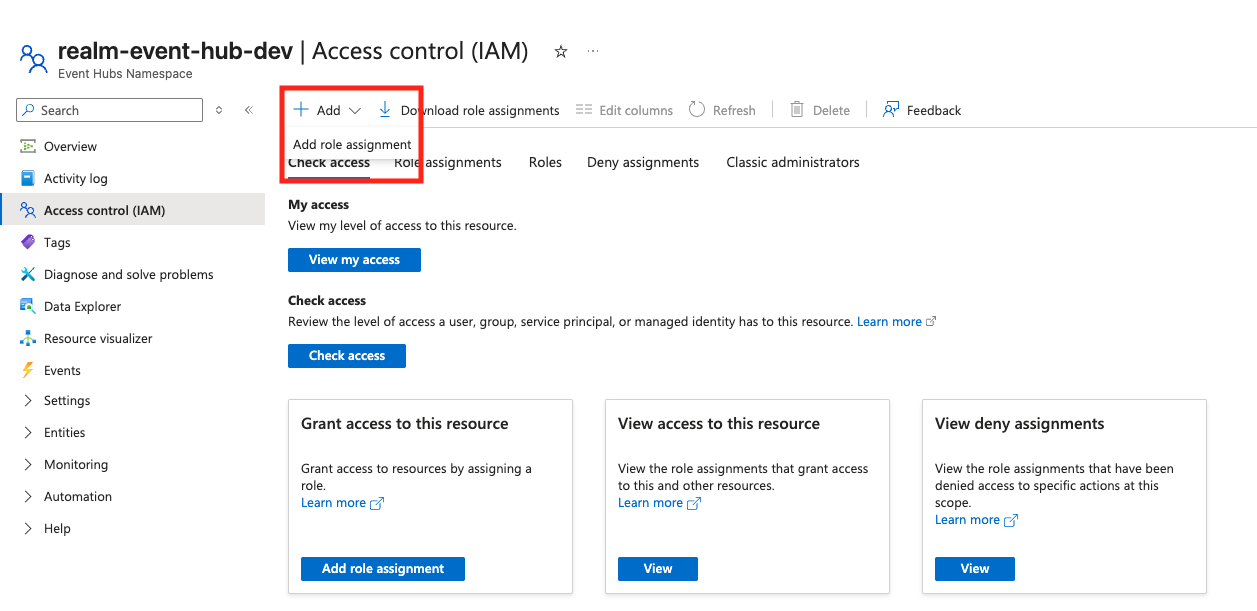Expand the Monitoring section
This screenshot has height=611, width=1257.
(75, 464)
